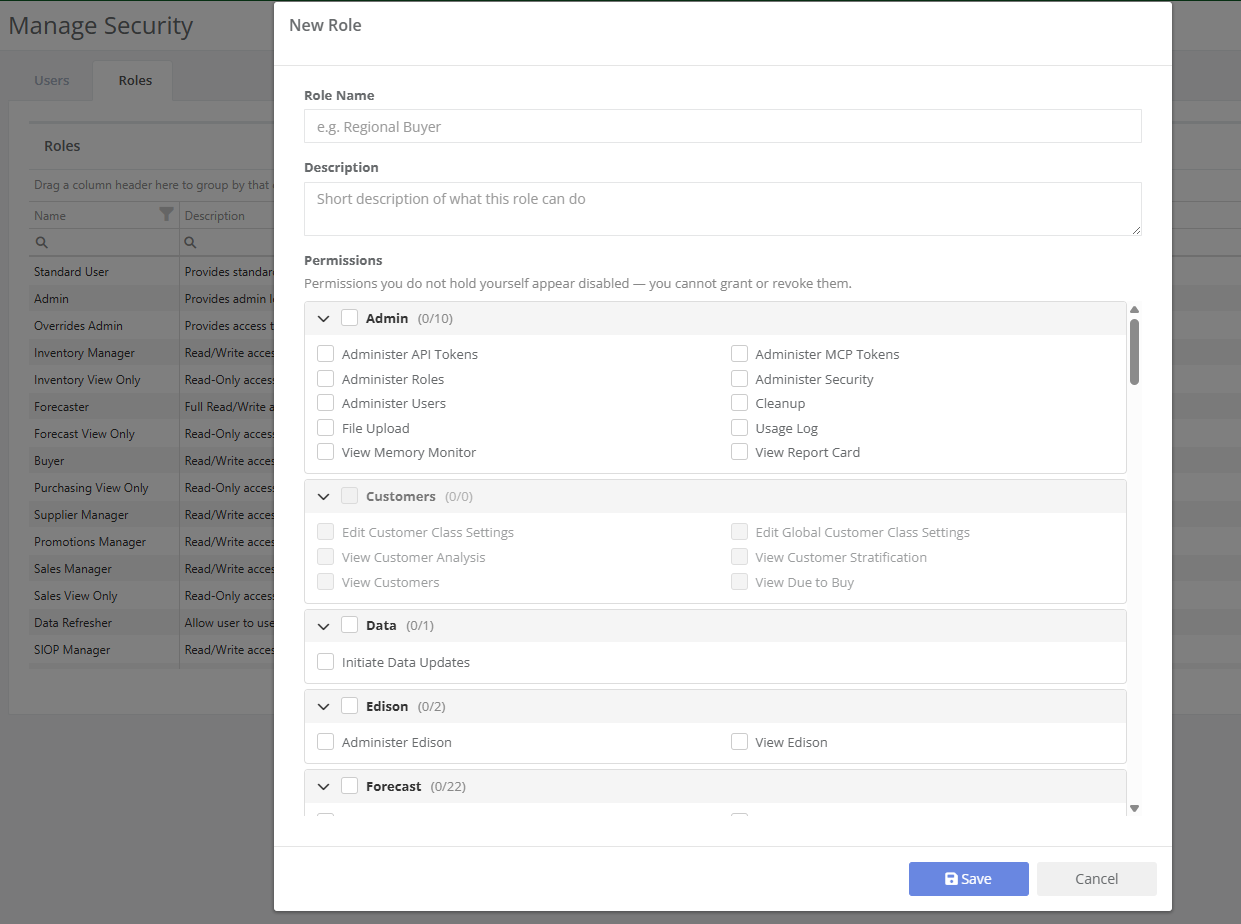Click the Name column header
This screenshot has height=924, width=1241.
click(x=104, y=215)
